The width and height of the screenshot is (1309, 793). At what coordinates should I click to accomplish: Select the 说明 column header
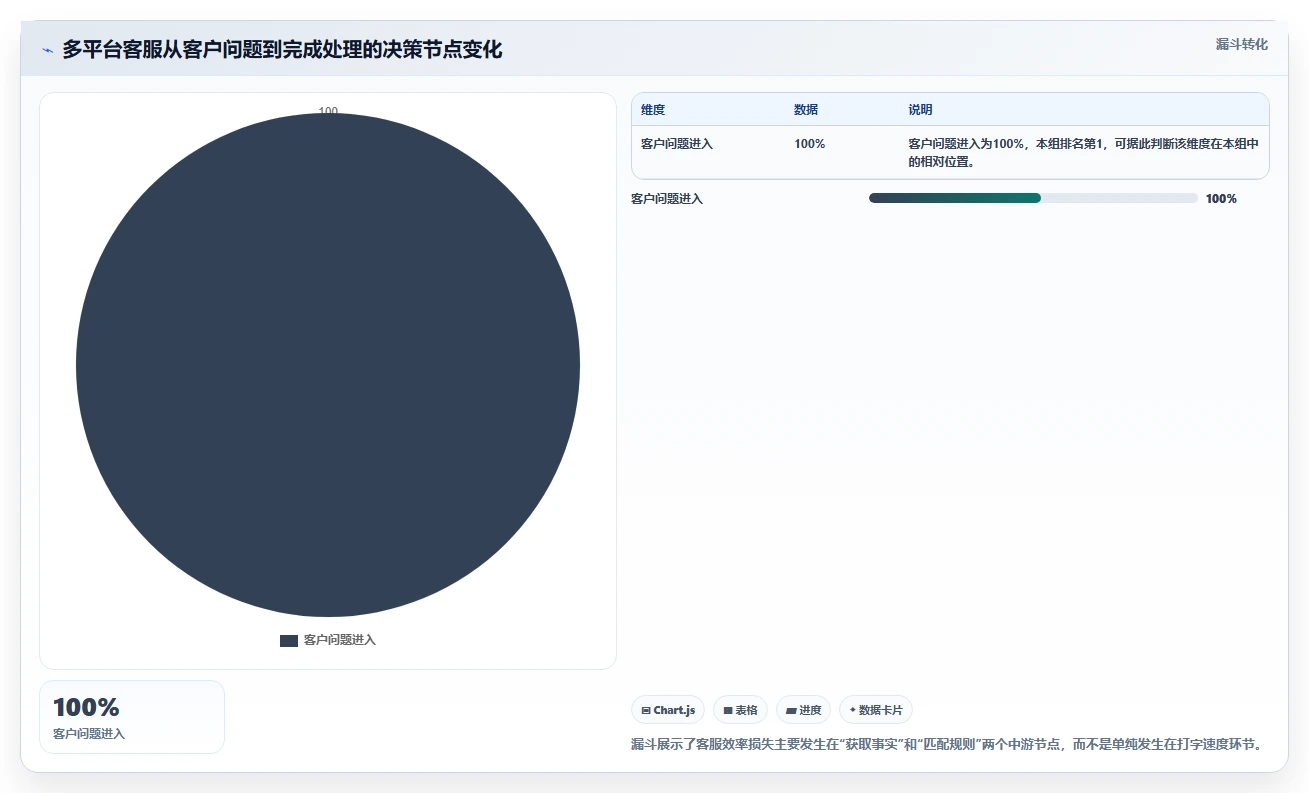point(920,110)
